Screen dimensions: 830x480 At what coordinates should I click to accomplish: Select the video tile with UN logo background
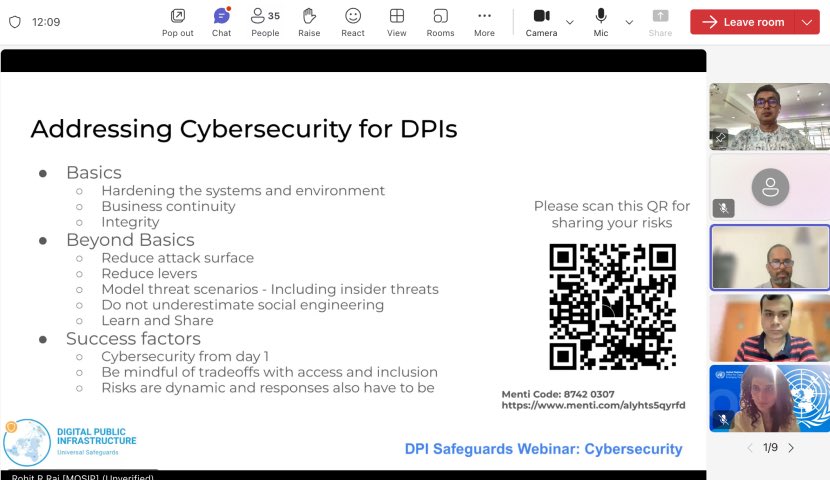tap(770, 398)
